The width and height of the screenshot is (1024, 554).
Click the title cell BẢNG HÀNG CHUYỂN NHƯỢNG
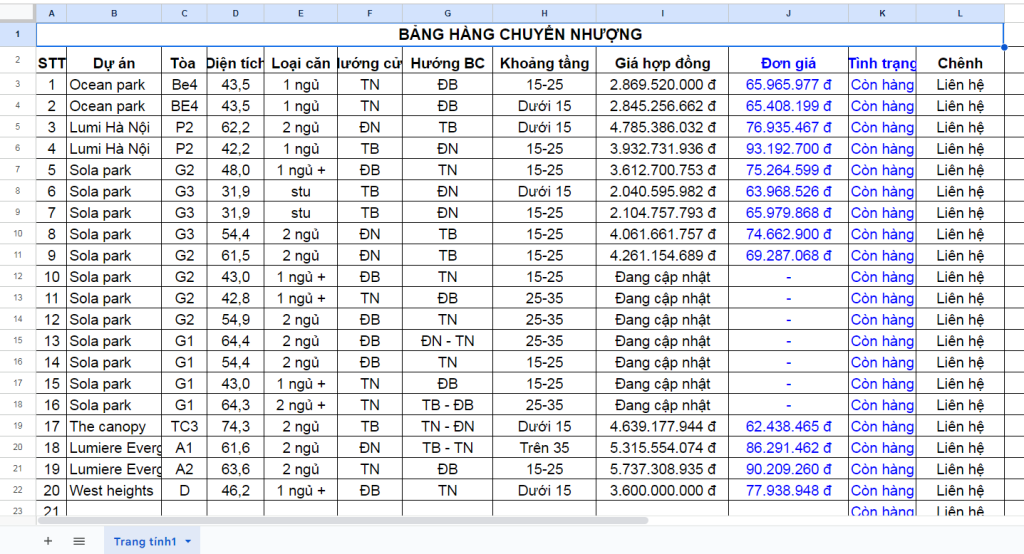pyautogui.click(x=519, y=35)
